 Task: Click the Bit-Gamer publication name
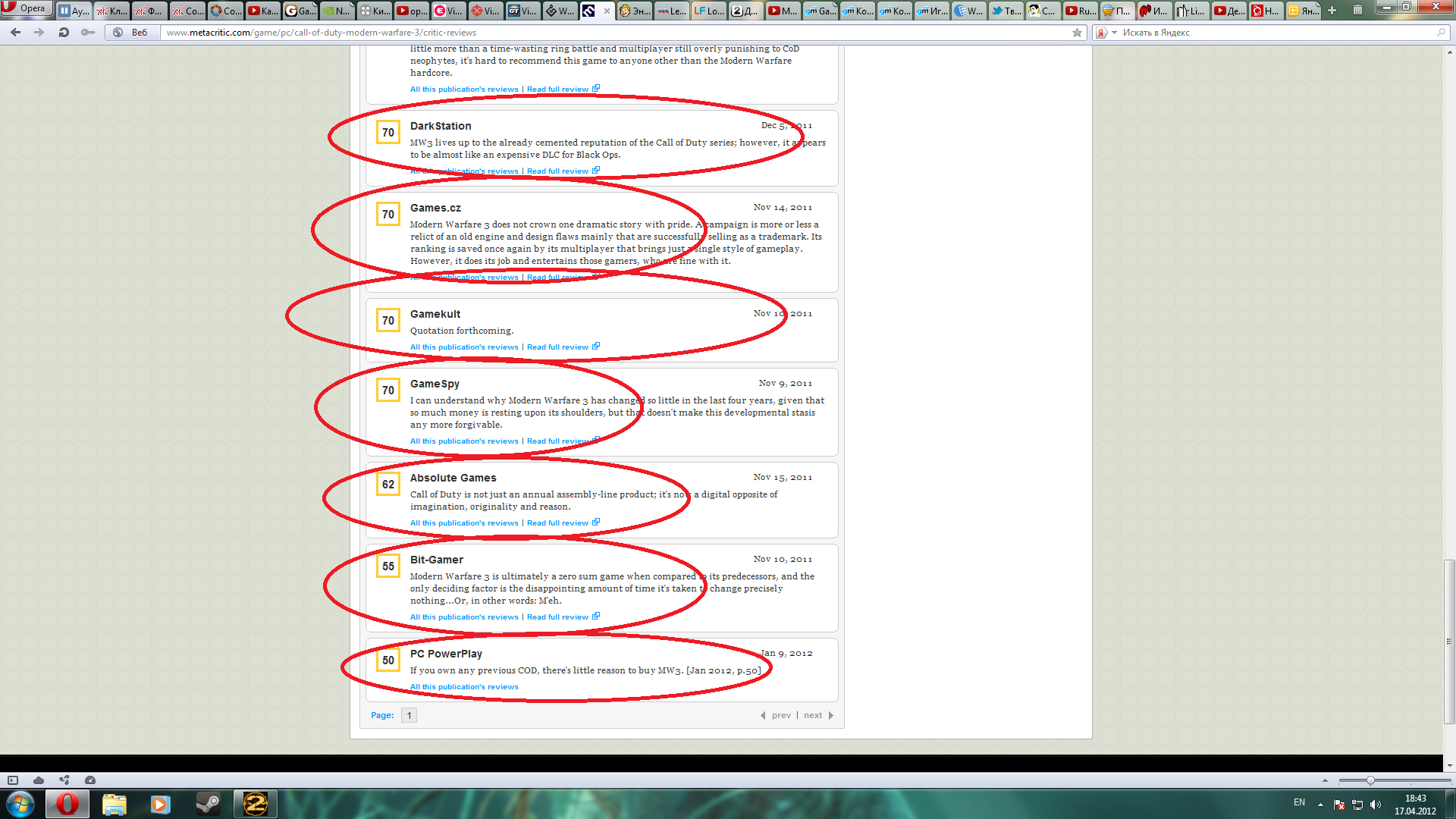[437, 560]
